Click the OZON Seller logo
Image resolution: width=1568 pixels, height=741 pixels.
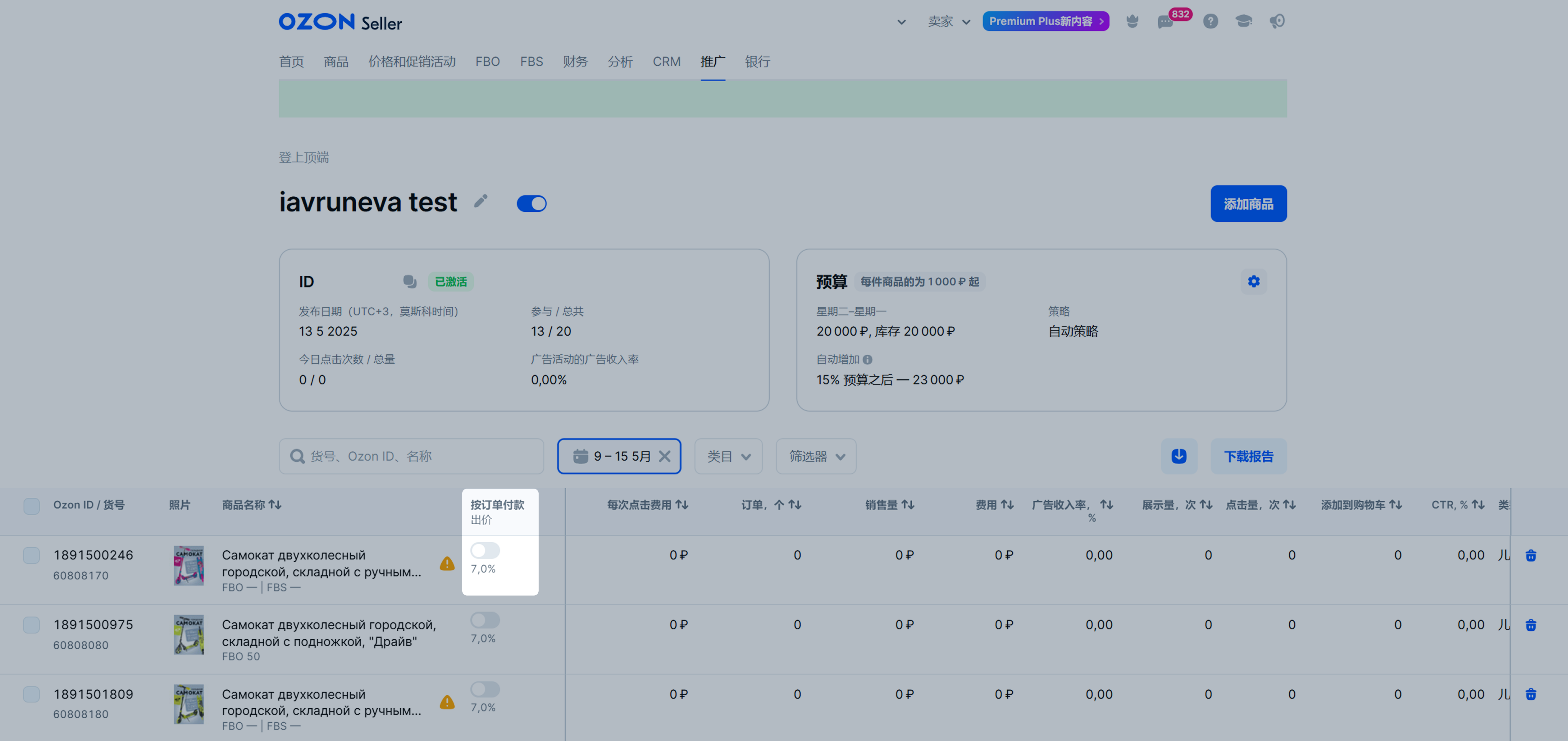(340, 22)
